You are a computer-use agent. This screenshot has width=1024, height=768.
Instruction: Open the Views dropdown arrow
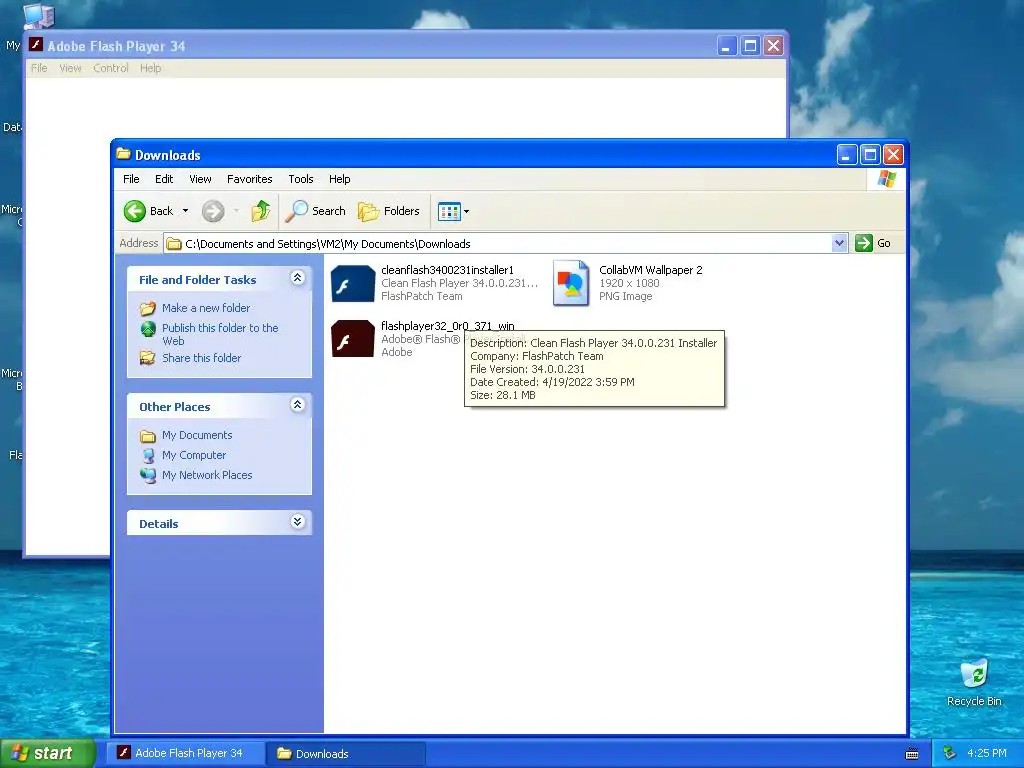coord(466,212)
